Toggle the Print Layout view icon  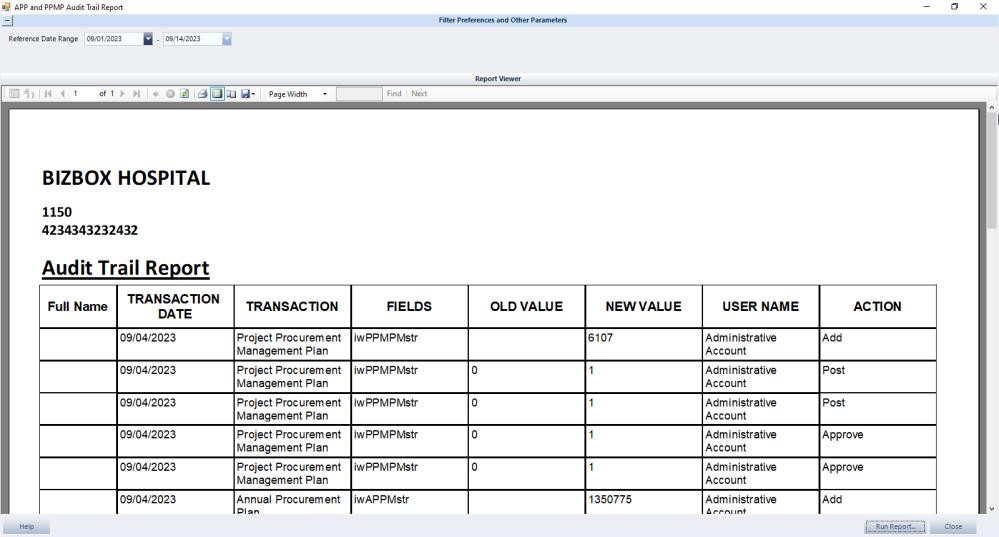217,94
